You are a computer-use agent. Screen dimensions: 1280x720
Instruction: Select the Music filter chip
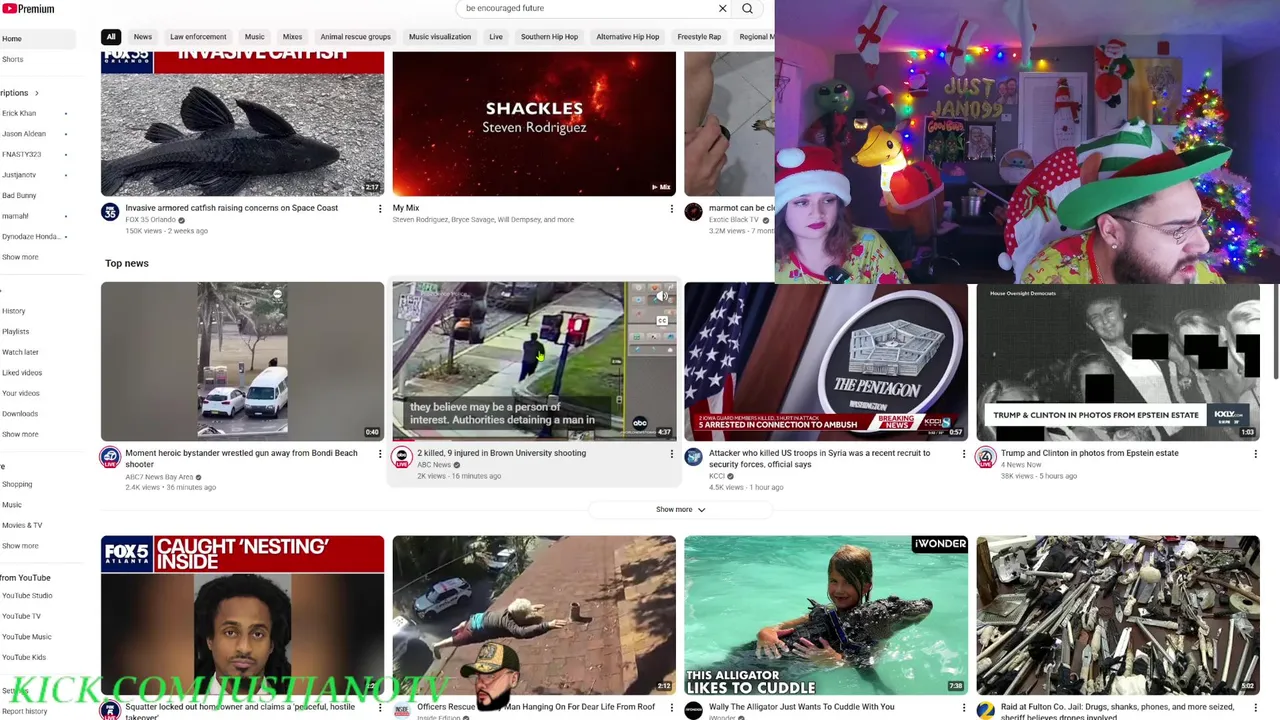click(255, 37)
